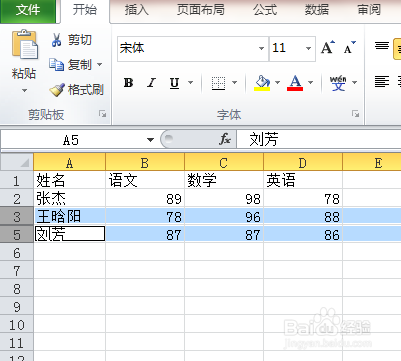Image resolution: width=401 pixels, height=361 pixels.
Task: Click the phonetic guide wén icon
Action: [338, 83]
